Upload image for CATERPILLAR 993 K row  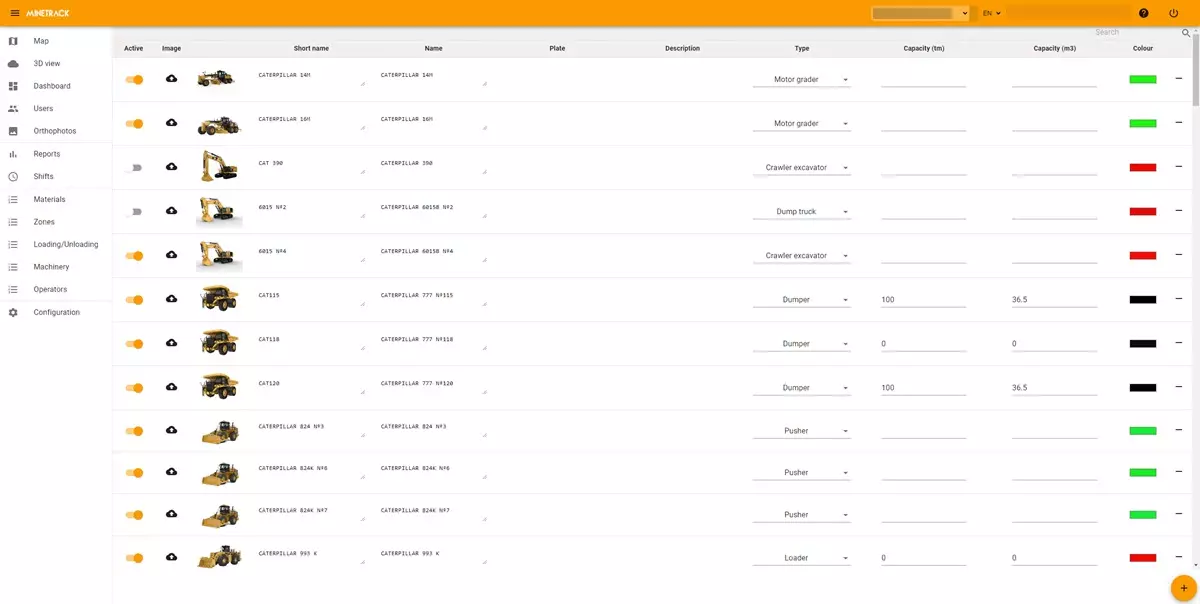(171, 557)
